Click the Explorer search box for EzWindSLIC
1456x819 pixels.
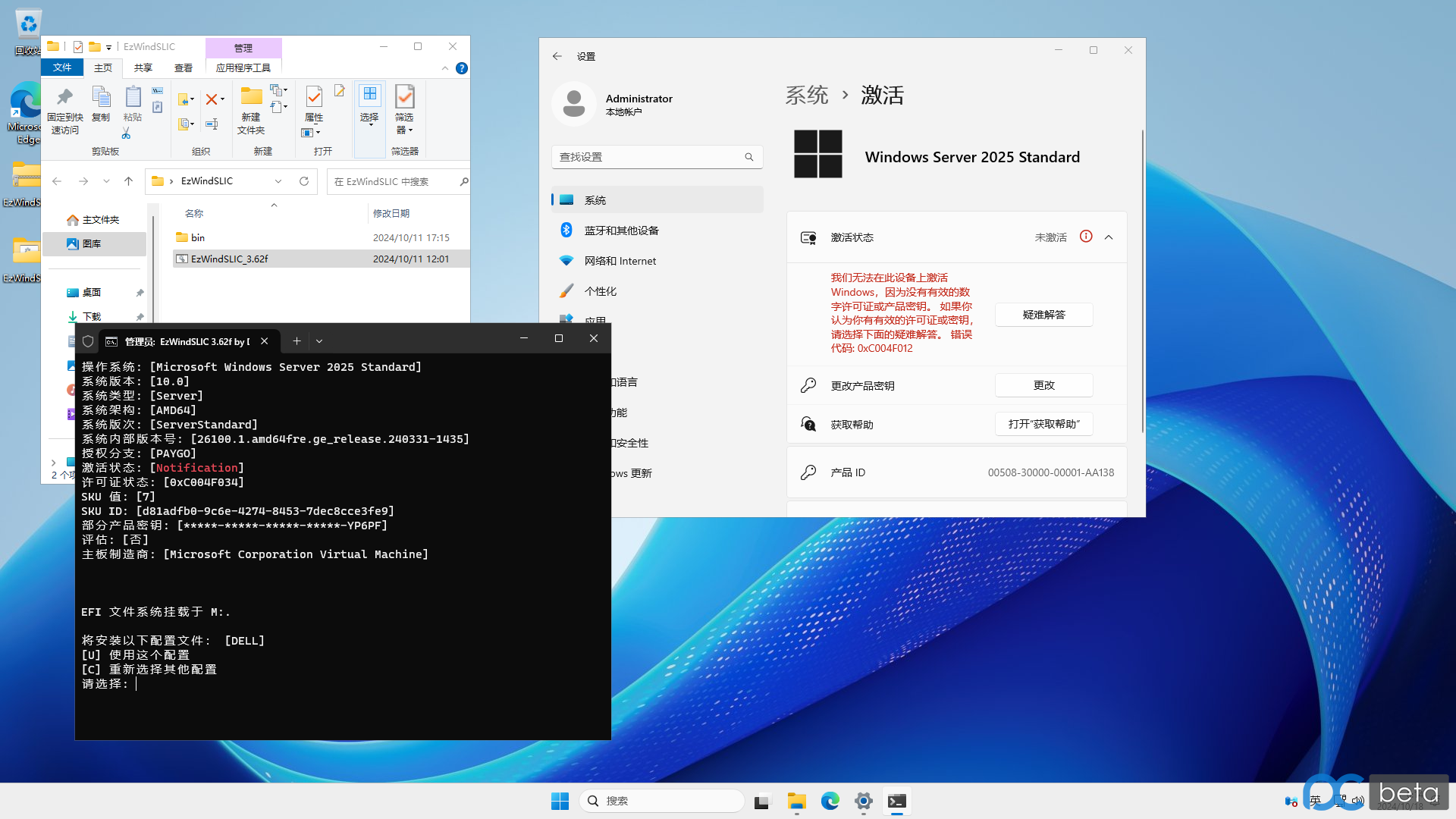click(x=398, y=181)
